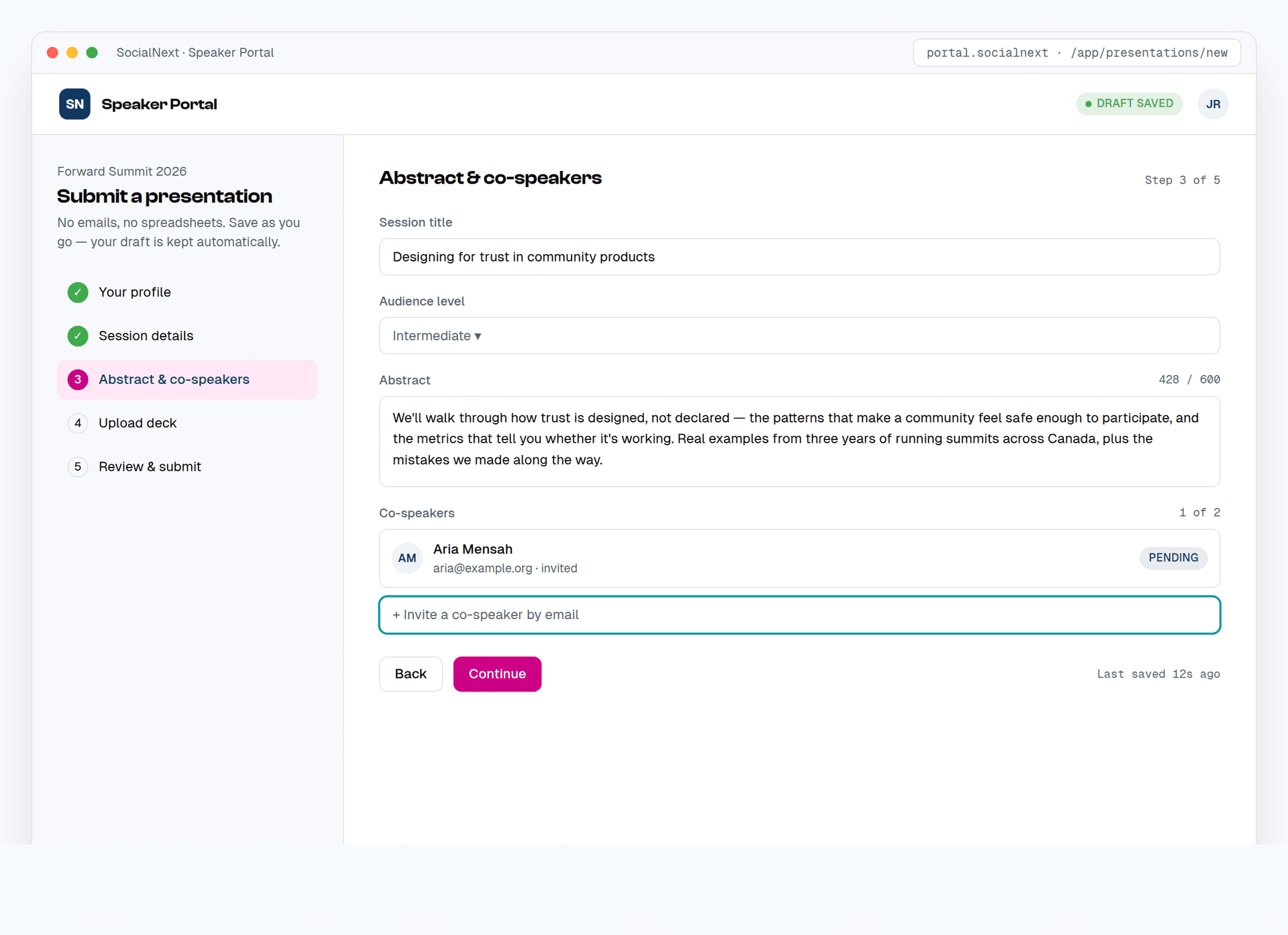
Task: Click the aria@example.org · invited text
Action: click(x=505, y=569)
